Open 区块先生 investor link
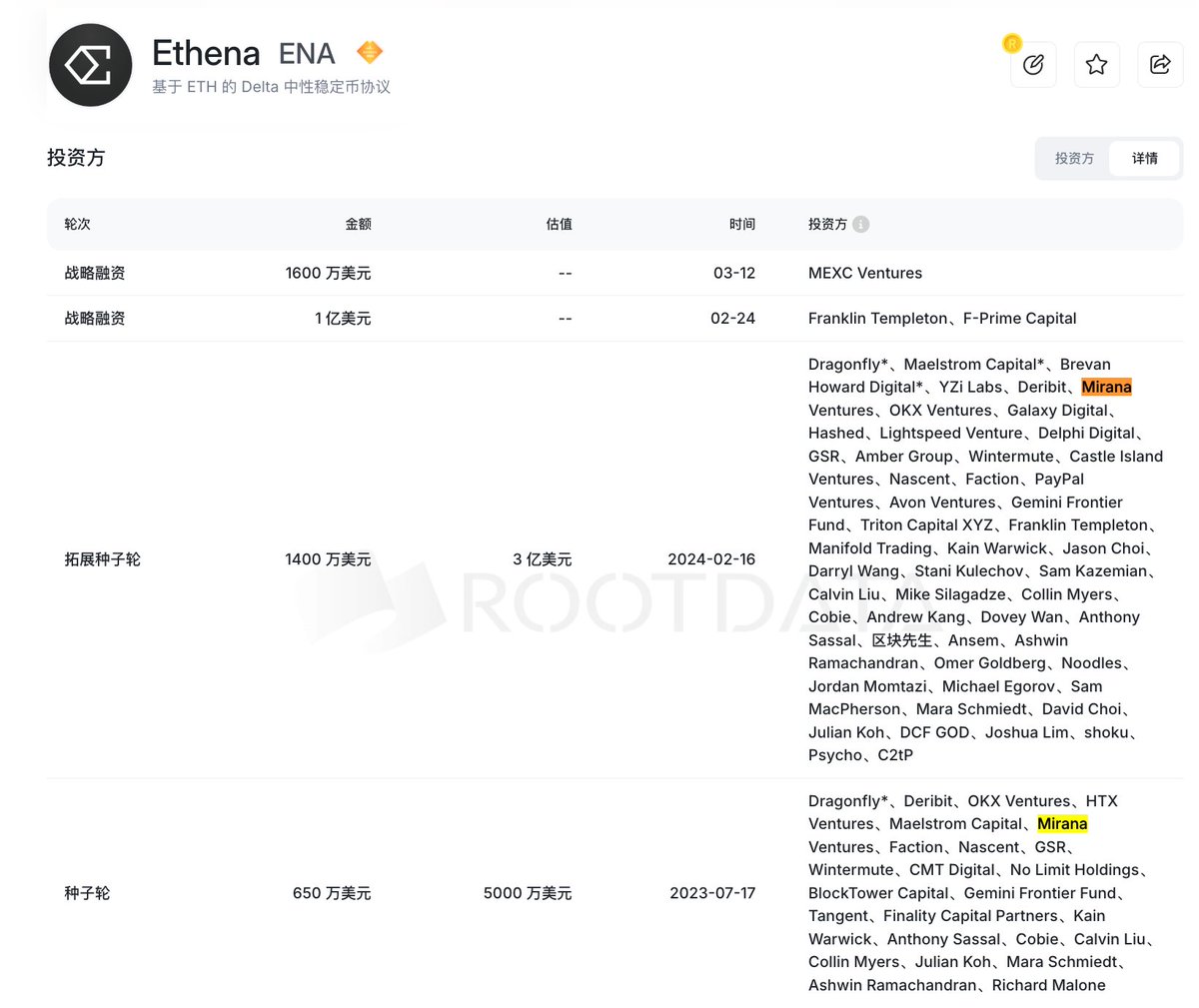The height and width of the screenshot is (1008, 1199). coord(902,640)
